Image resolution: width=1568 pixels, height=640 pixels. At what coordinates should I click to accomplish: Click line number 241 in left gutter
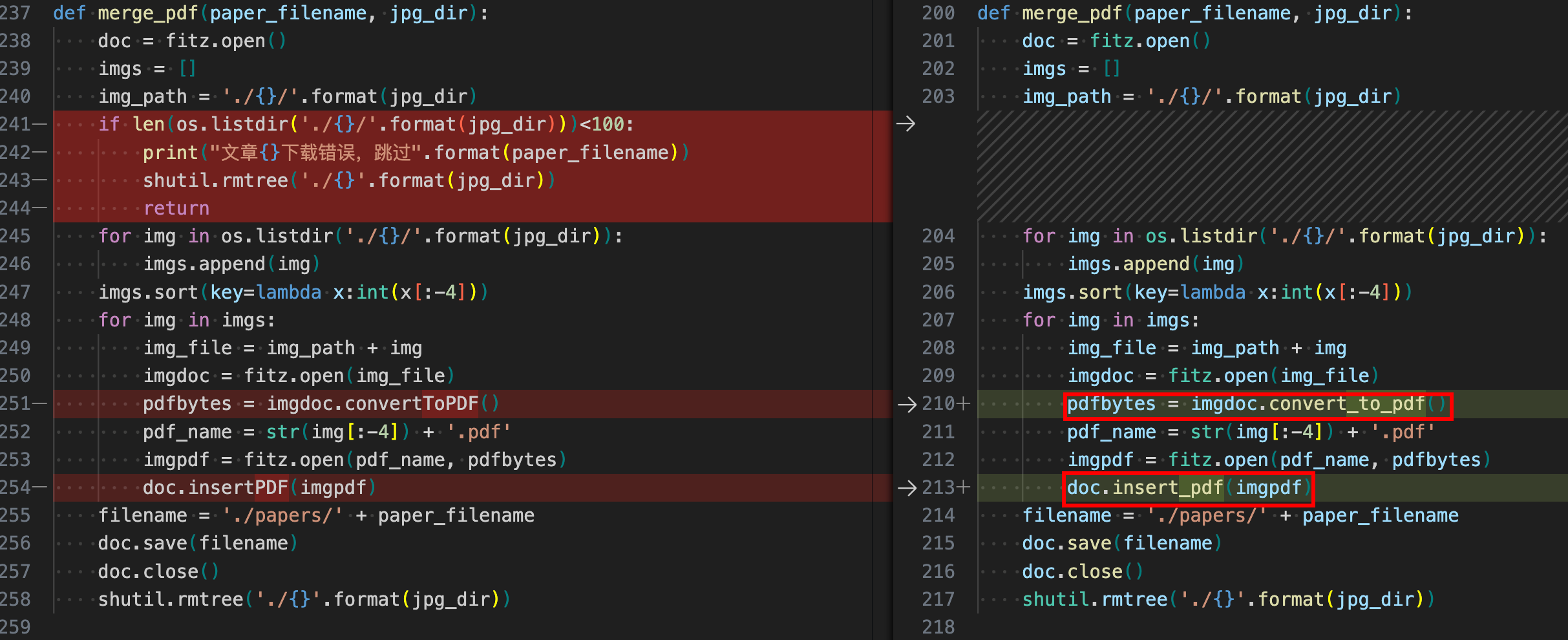tap(16, 124)
